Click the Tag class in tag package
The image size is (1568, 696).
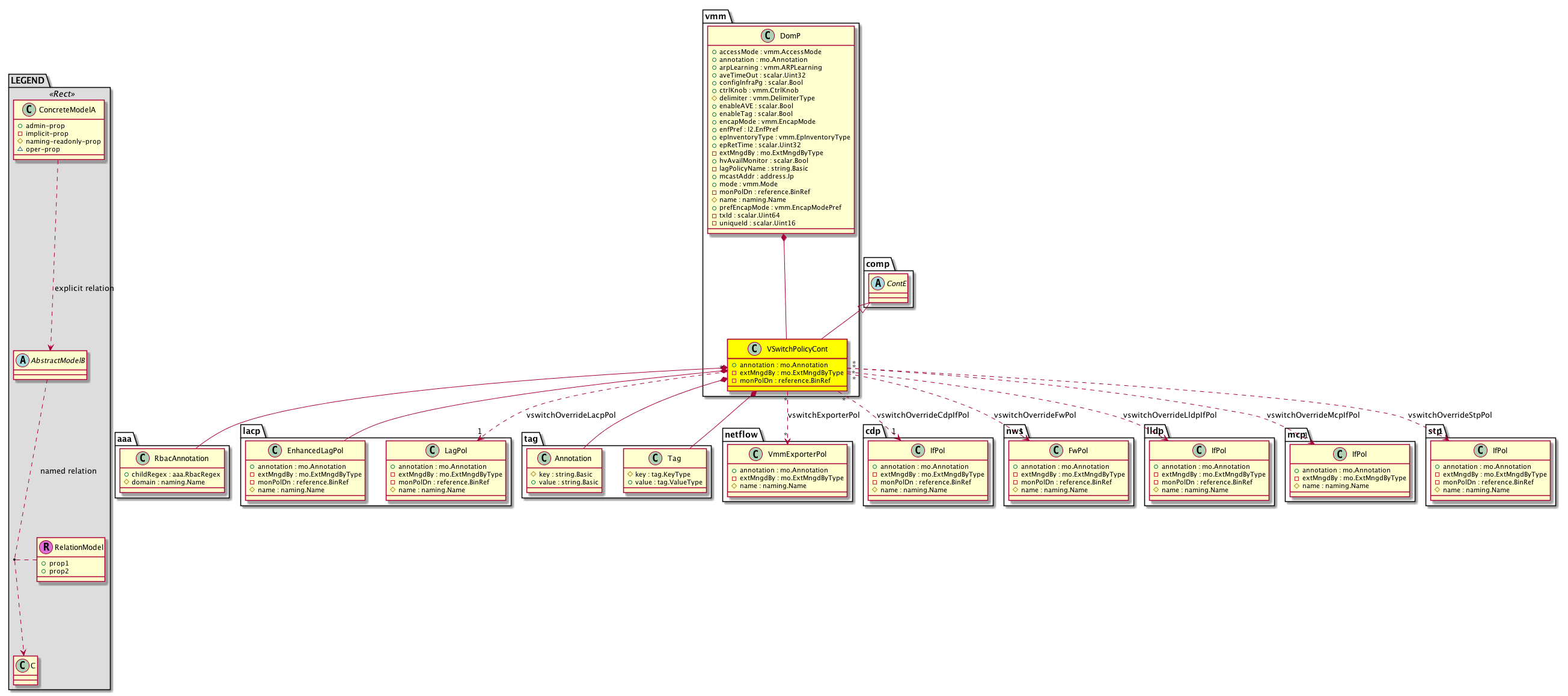tap(674, 459)
